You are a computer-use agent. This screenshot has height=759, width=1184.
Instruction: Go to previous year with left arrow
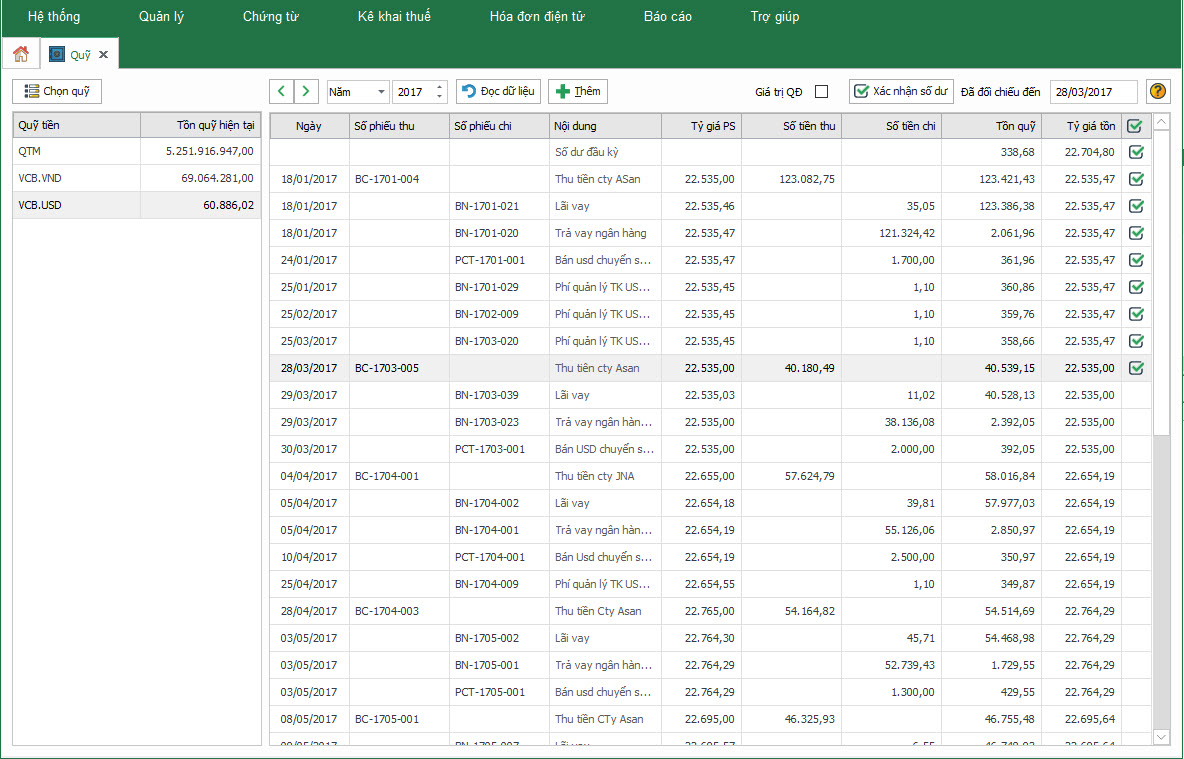282,91
